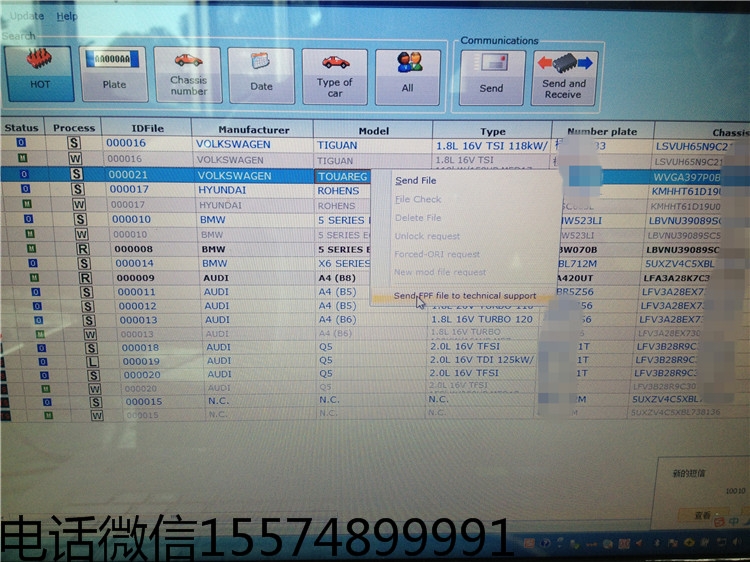Click the blue ROHENS model cell

[x=338, y=190]
